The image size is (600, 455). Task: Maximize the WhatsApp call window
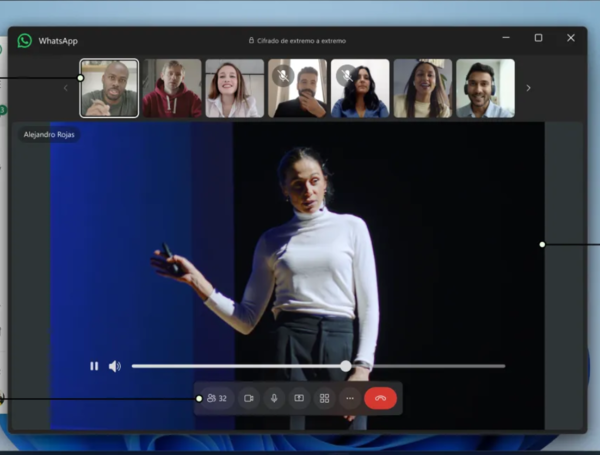(x=538, y=38)
